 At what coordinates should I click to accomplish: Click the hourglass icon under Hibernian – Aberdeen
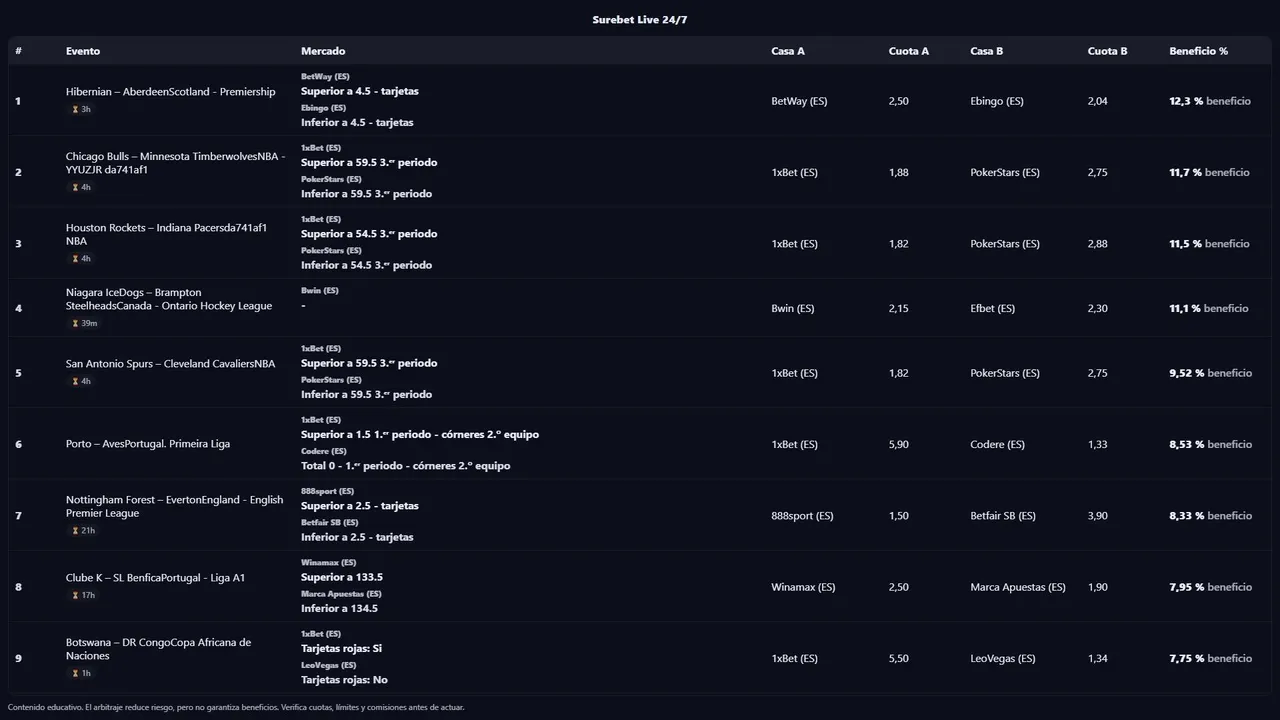75,110
